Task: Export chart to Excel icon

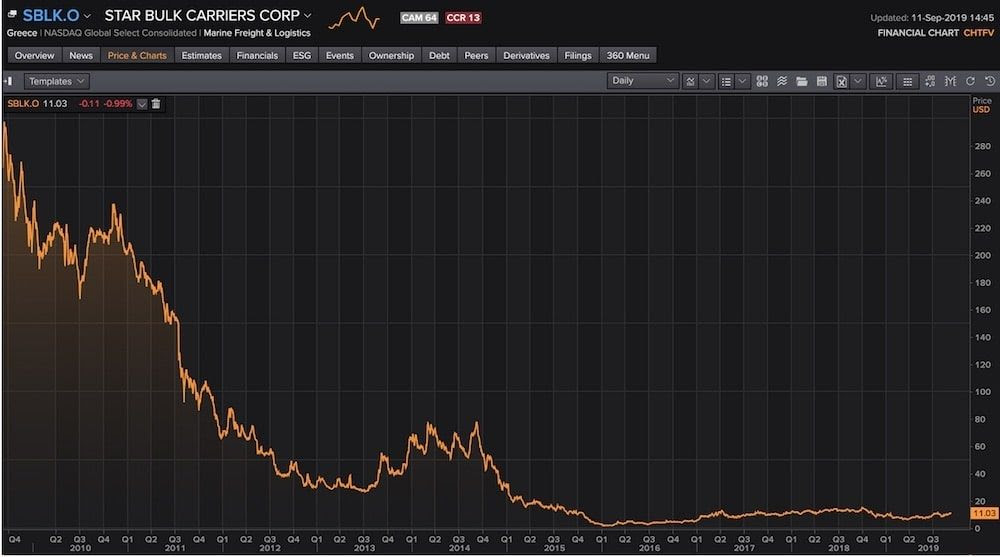Action: tap(842, 81)
